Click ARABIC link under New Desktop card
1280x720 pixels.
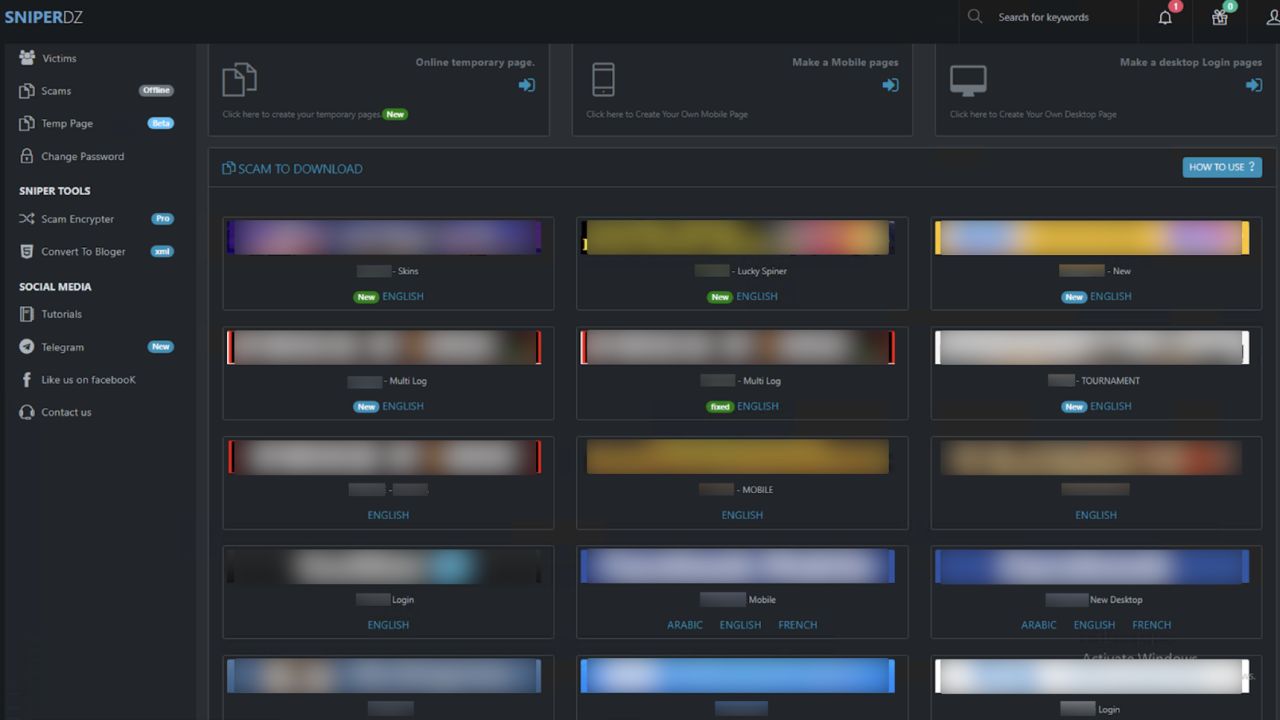pyautogui.click(x=1039, y=625)
